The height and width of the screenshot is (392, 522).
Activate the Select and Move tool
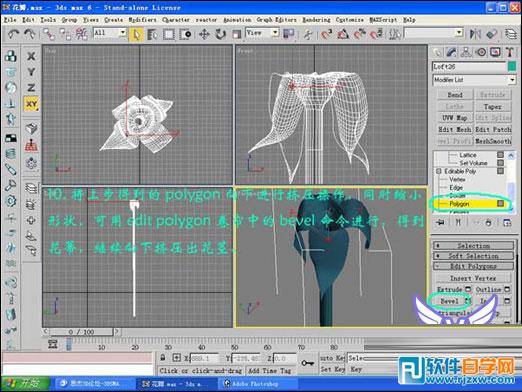tap(204, 34)
